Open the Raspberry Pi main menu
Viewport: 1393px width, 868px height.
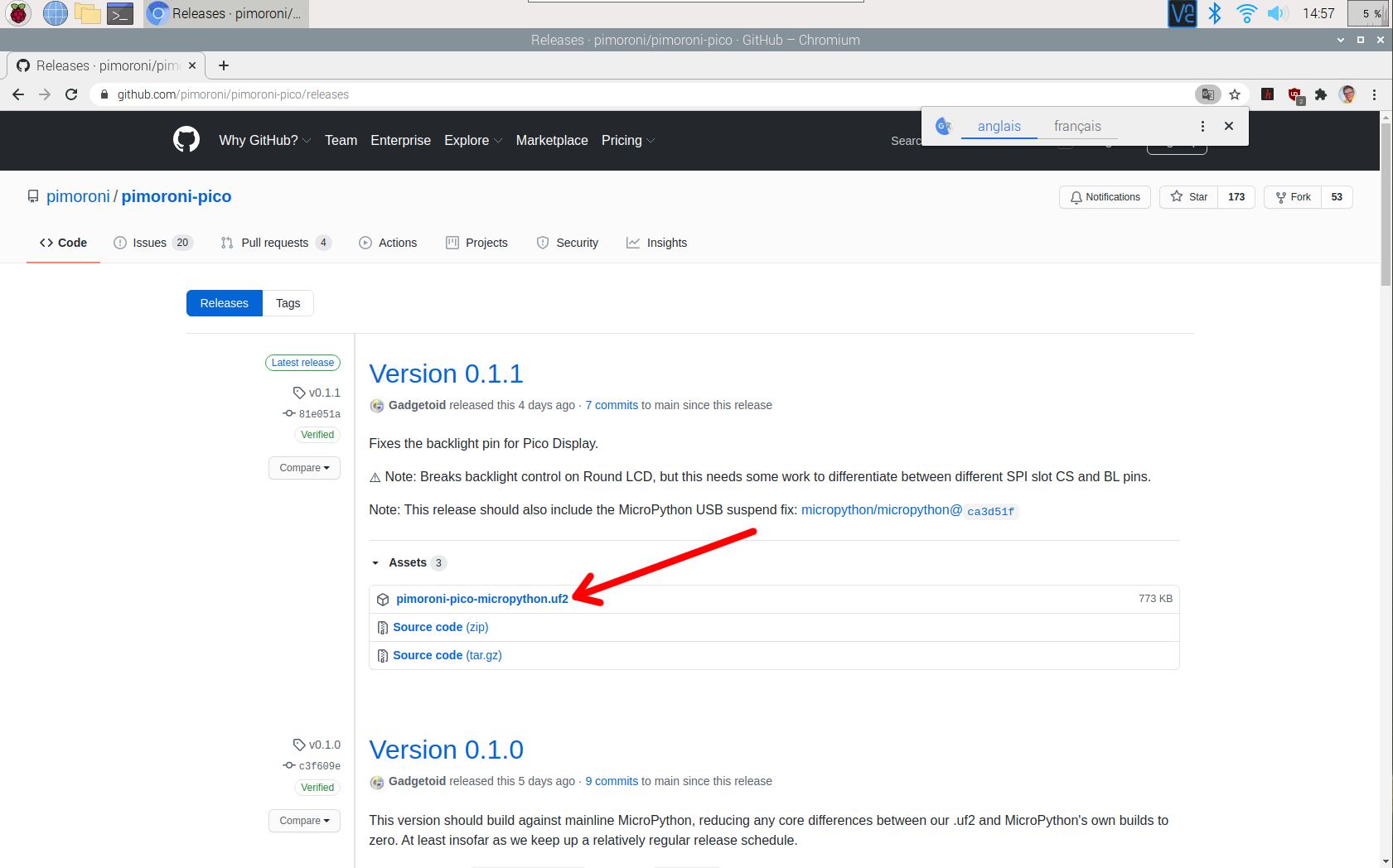pyautogui.click(x=18, y=13)
